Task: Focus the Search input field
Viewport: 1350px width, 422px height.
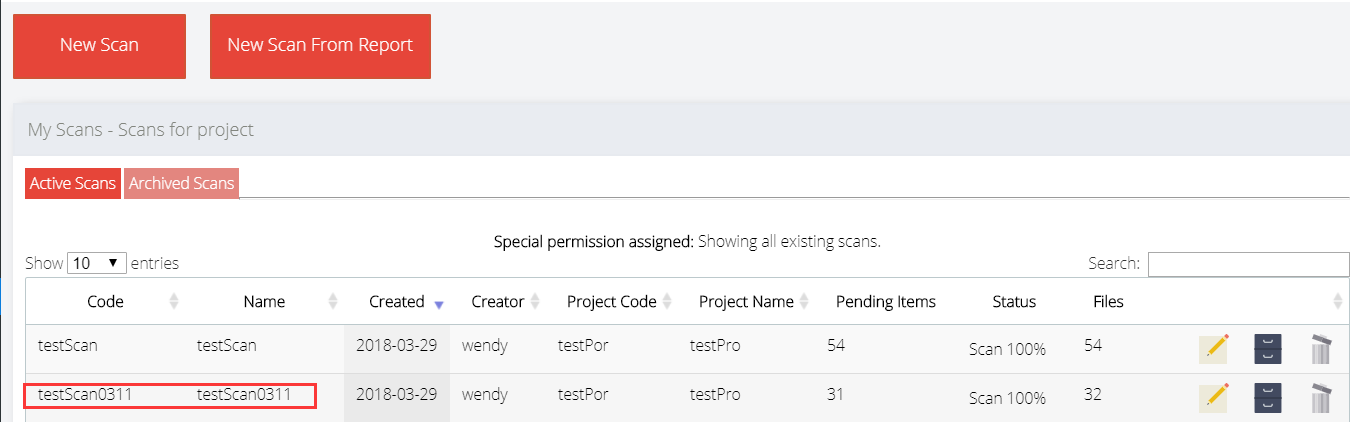Action: click(x=1248, y=264)
